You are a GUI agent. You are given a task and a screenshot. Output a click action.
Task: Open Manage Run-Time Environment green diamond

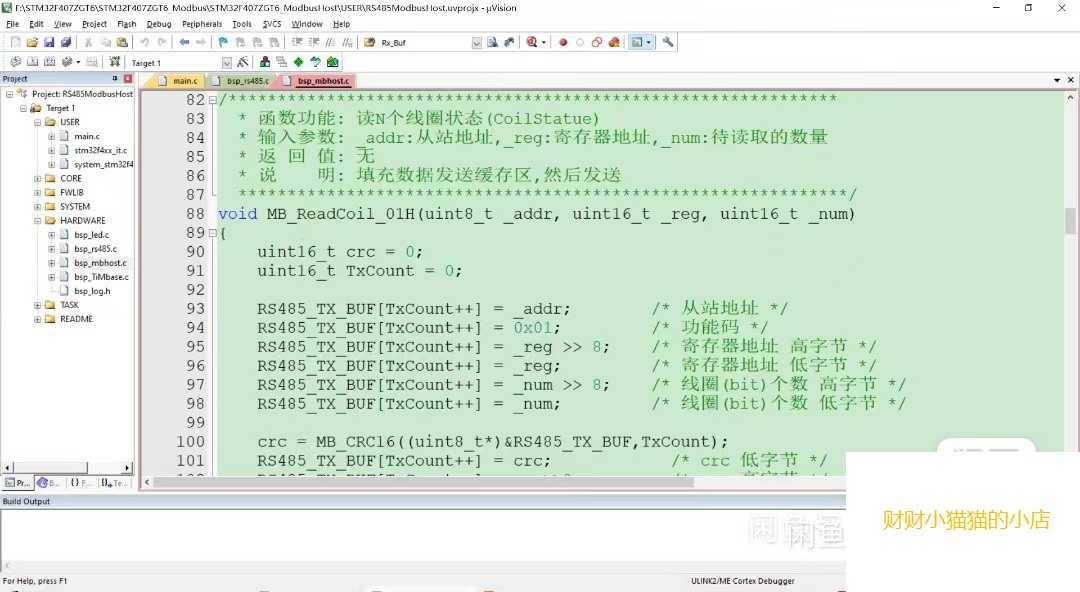point(298,62)
